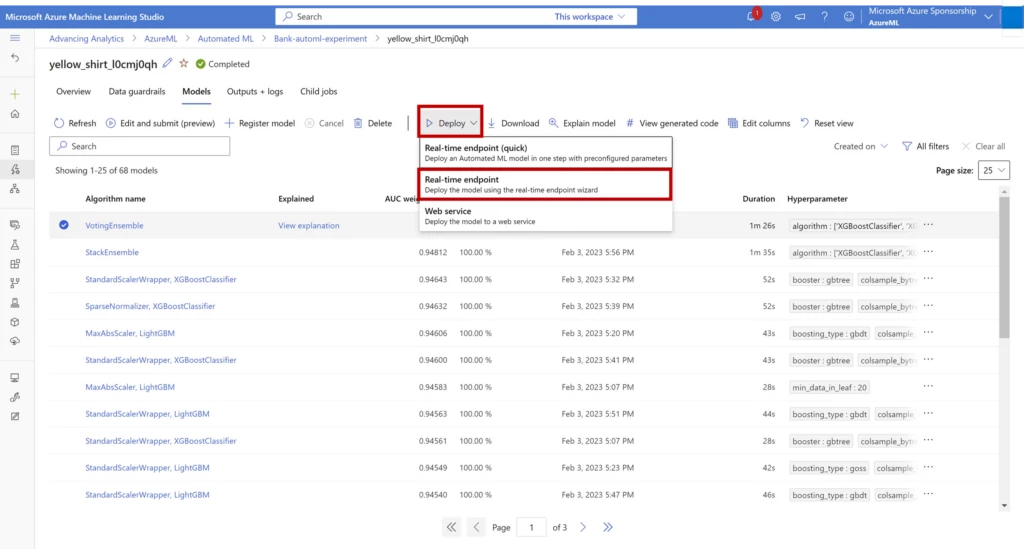Click the help question mark icon
This screenshot has width=1024, height=549.
coord(824,17)
